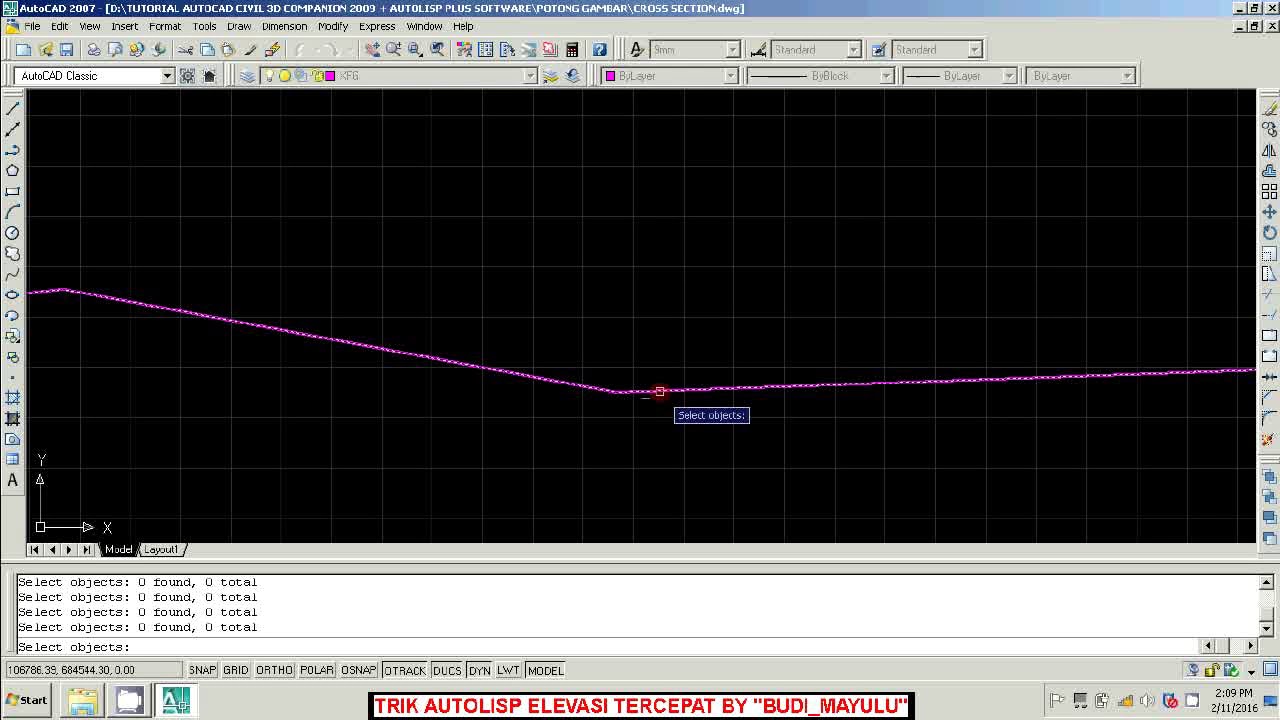Click the Windows Start button
The image size is (1280, 720).
tap(27, 700)
